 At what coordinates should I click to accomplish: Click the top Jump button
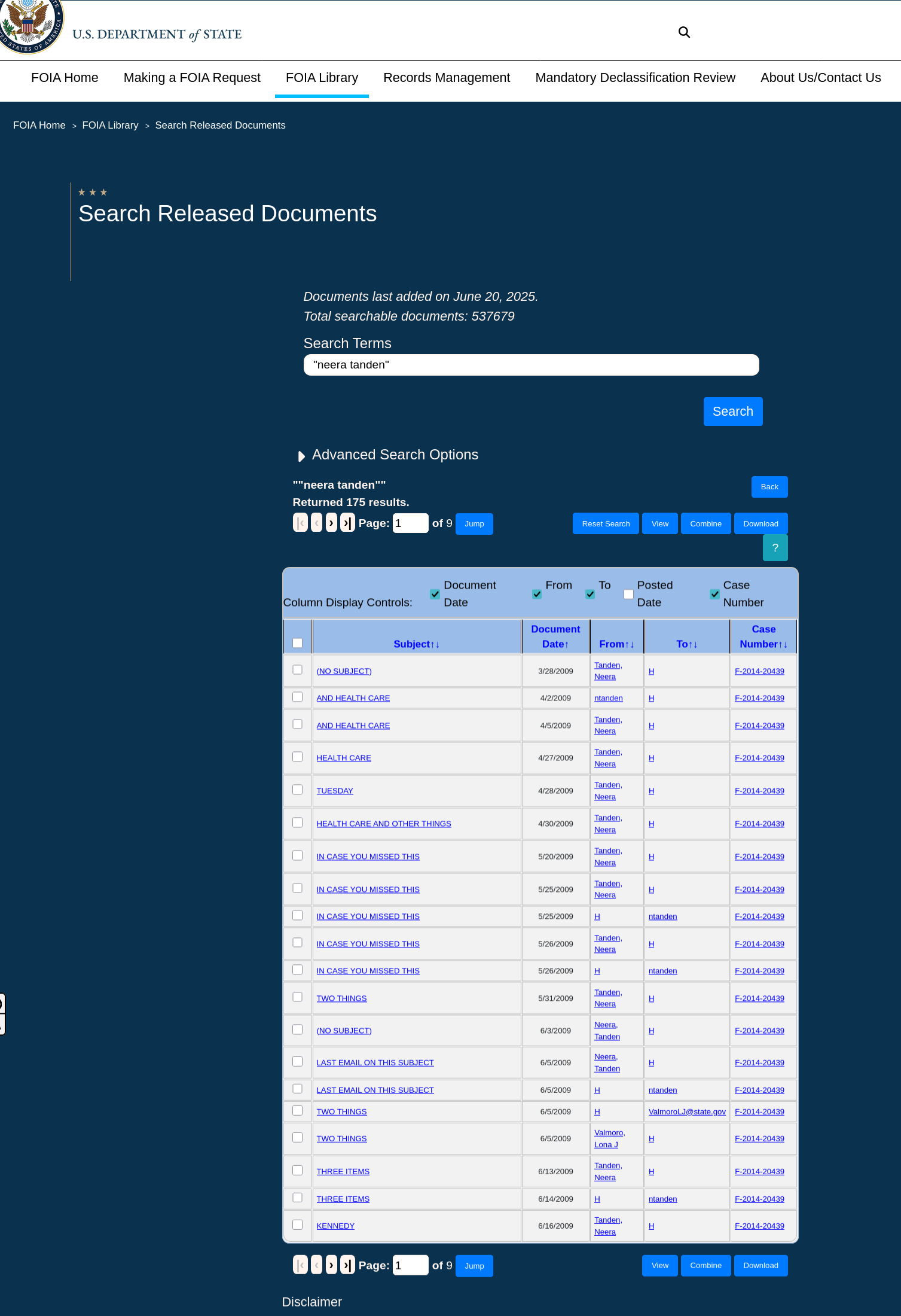[x=474, y=524]
